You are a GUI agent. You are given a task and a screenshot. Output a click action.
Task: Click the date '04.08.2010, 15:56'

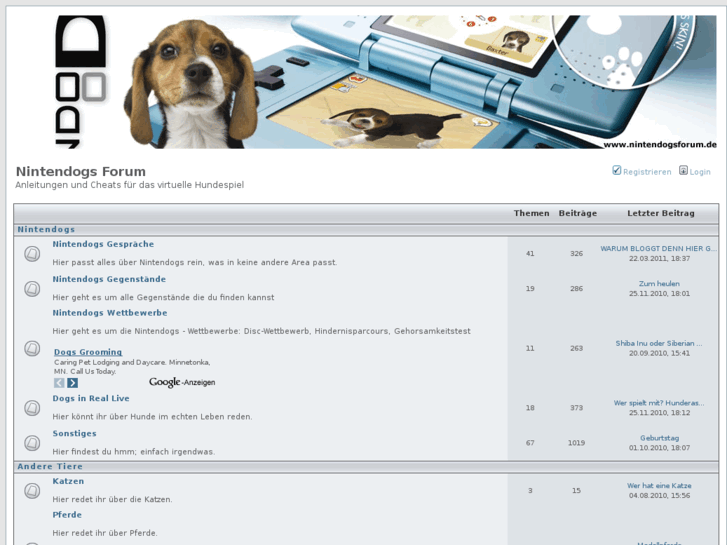(659, 496)
